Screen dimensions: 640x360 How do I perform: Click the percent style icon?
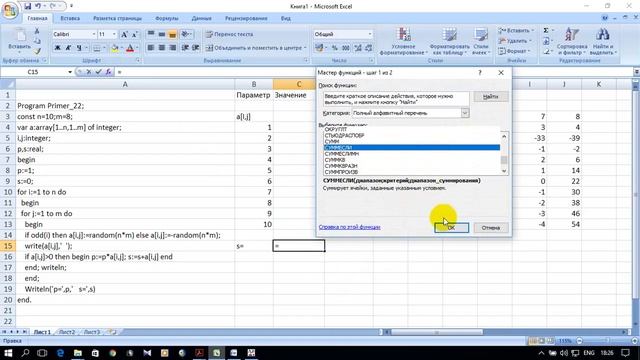coord(334,48)
